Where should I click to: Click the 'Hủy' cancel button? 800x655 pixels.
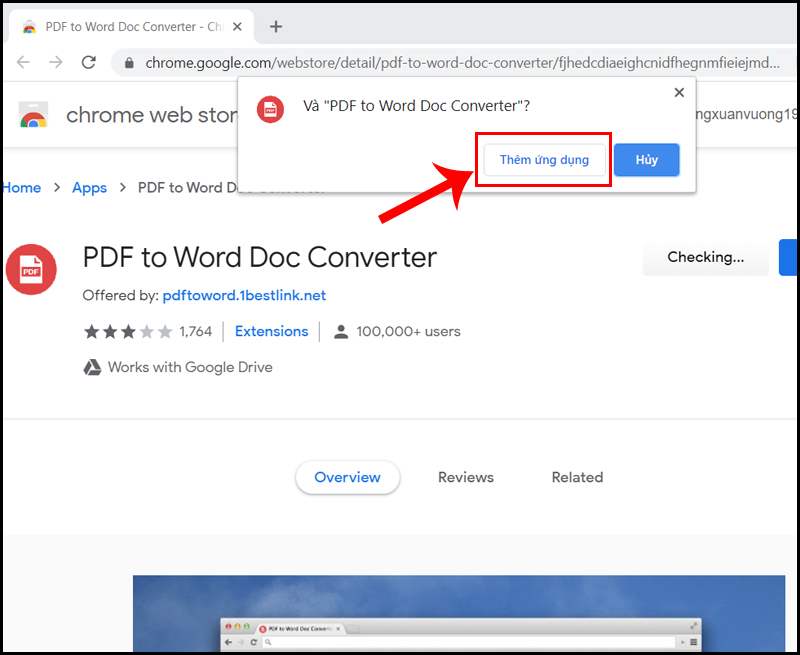click(646, 160)
